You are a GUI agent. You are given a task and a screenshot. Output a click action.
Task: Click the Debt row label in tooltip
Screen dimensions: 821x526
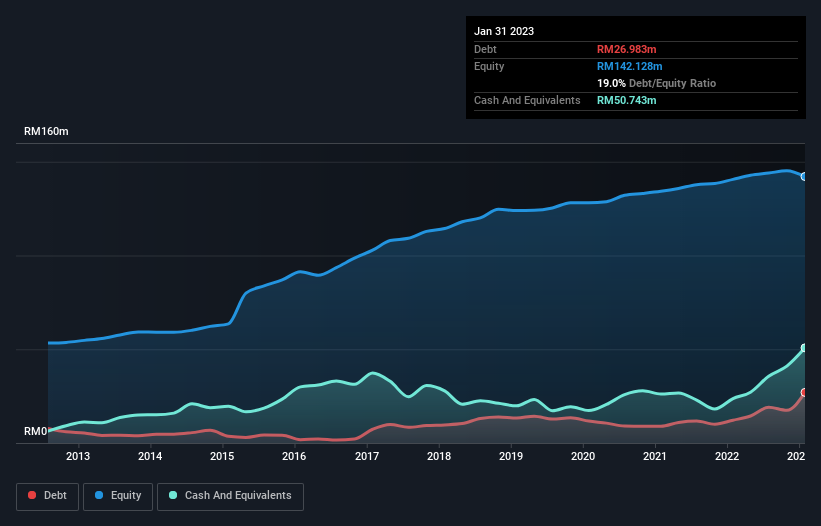(485, 49)
